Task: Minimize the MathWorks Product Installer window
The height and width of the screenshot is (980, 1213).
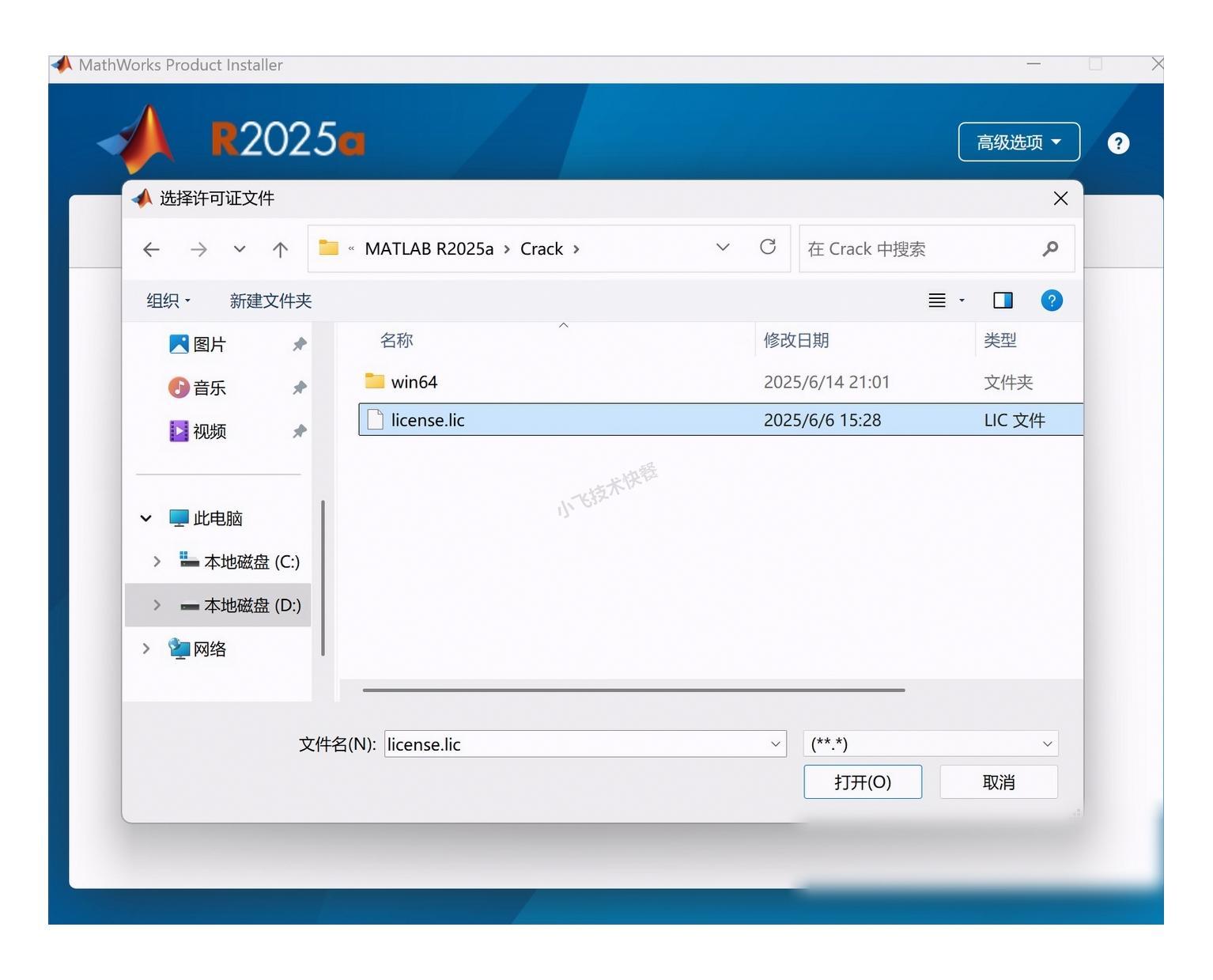Action: point(1034,64)
